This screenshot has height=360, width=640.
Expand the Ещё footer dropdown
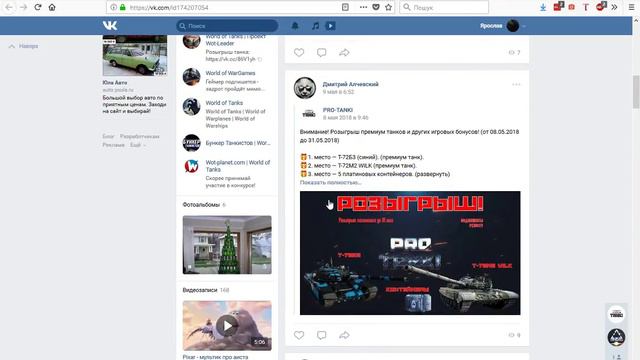coord(138,145)
